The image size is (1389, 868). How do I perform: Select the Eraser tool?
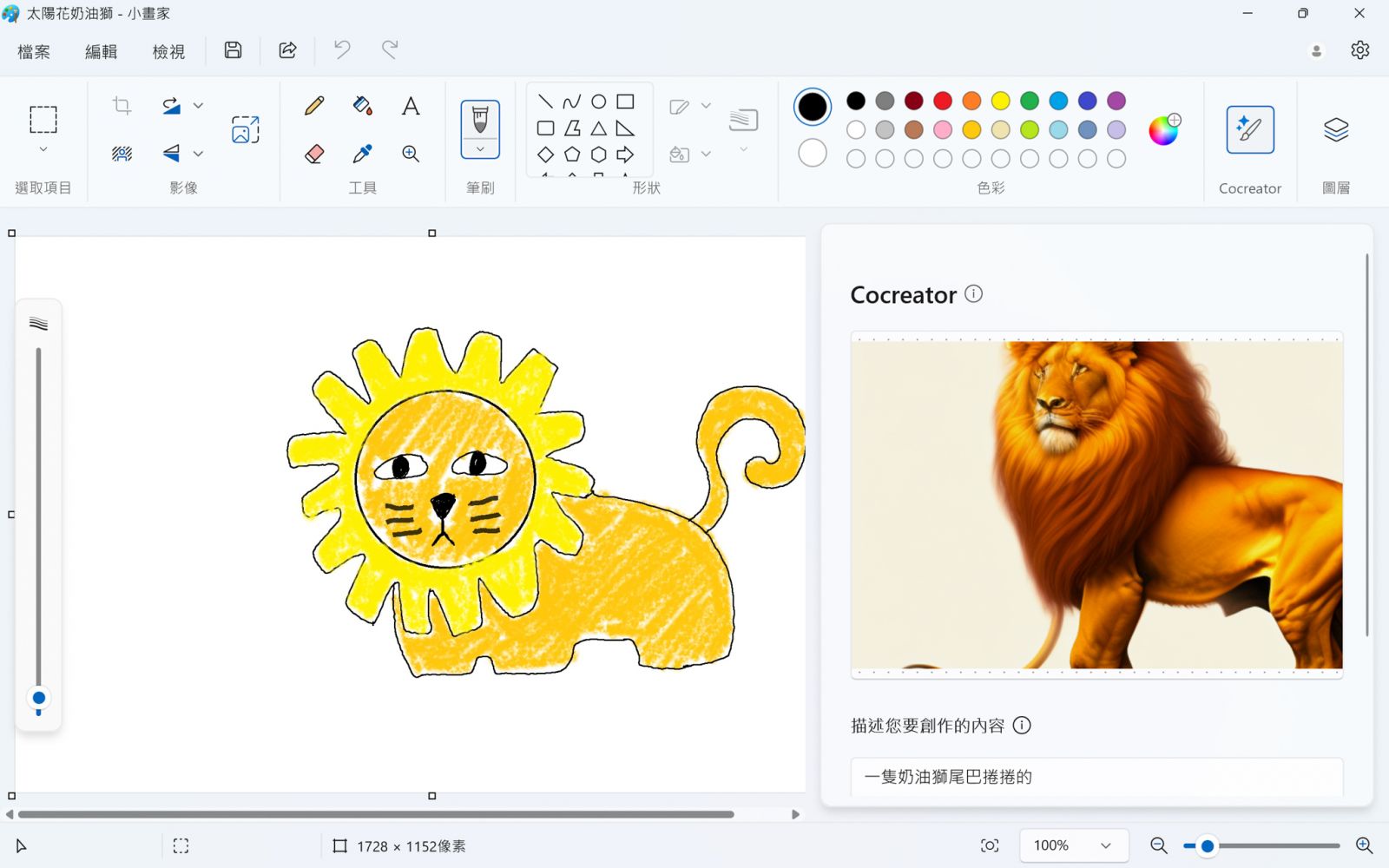pos(314,154)
